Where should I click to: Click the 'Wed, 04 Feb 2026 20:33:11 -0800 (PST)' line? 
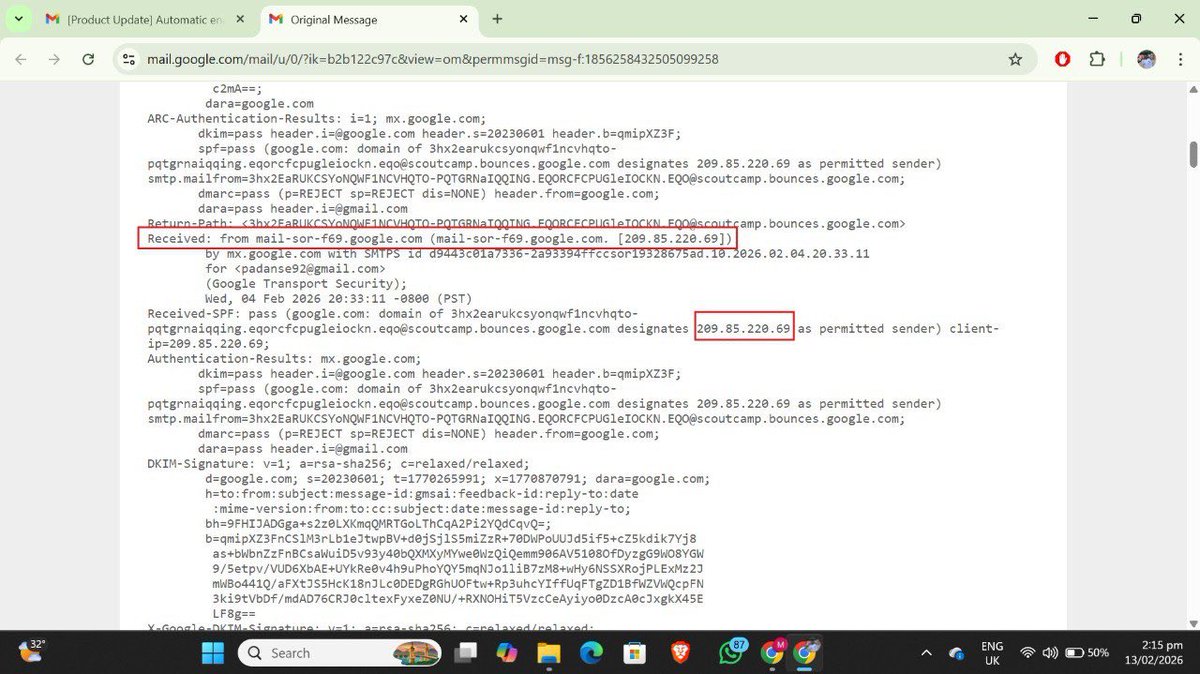338,299
